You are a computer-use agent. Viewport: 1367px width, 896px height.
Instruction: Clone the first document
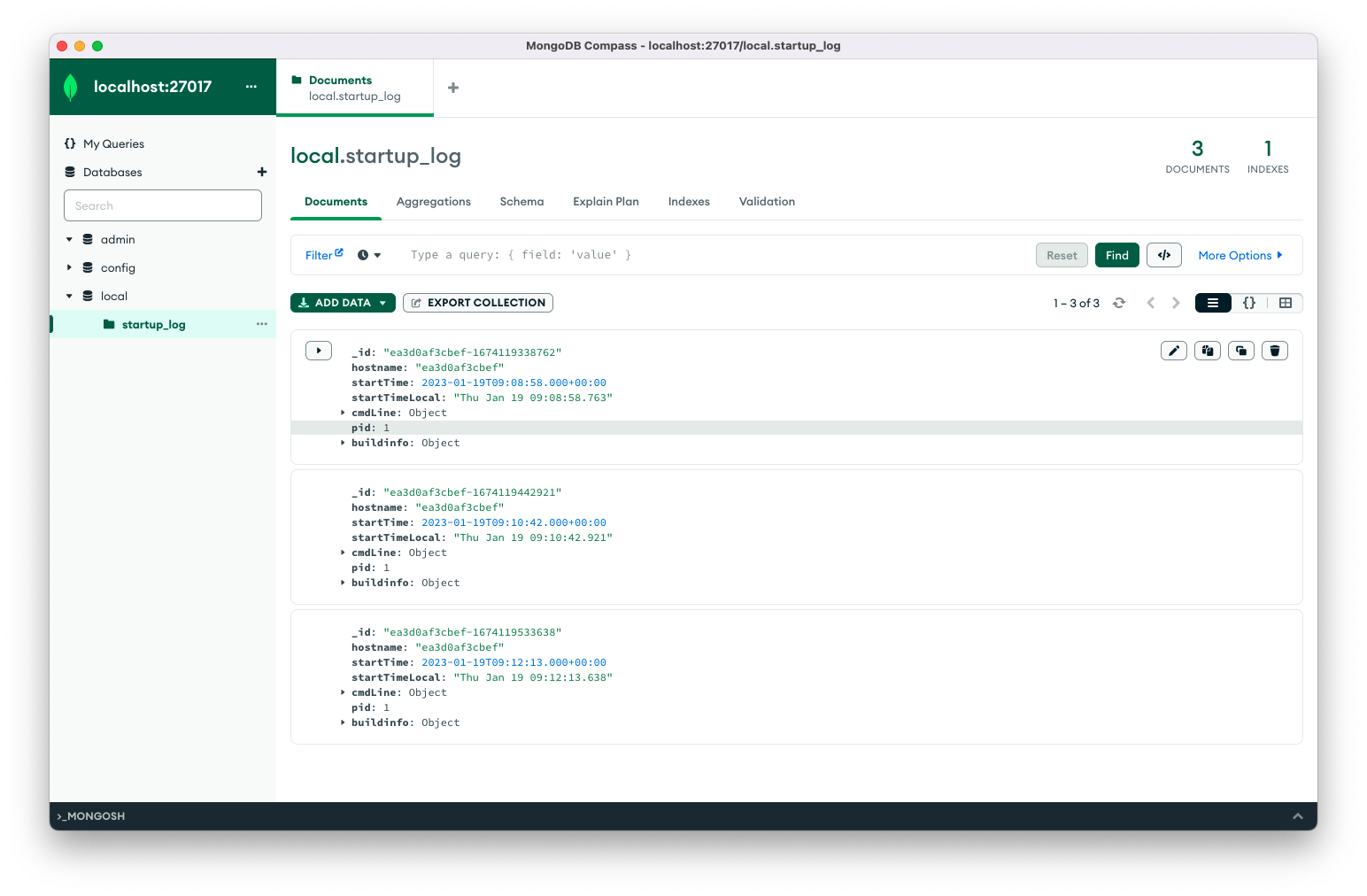1241,351
